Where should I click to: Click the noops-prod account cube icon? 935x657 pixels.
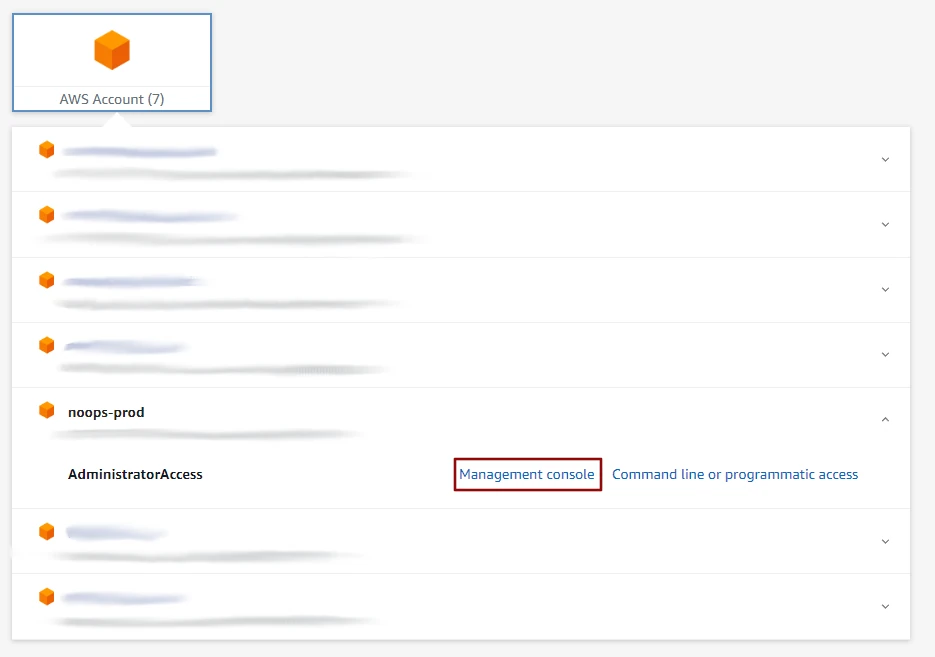coord(47,410)
